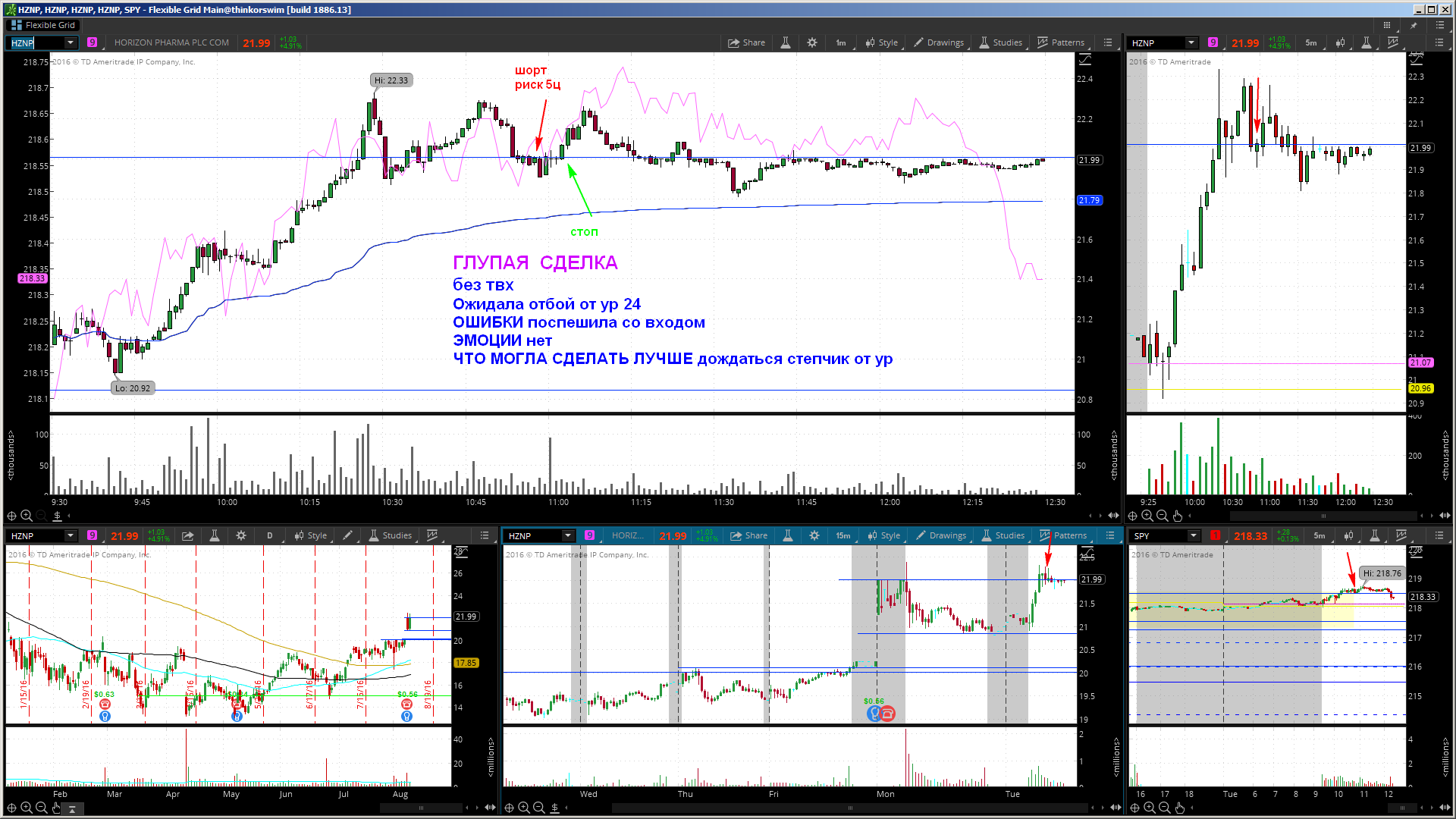Change 5m timeframe in top-right HZNP chart
This screenshot has height=819, width=1456.
click(1311, 42)
